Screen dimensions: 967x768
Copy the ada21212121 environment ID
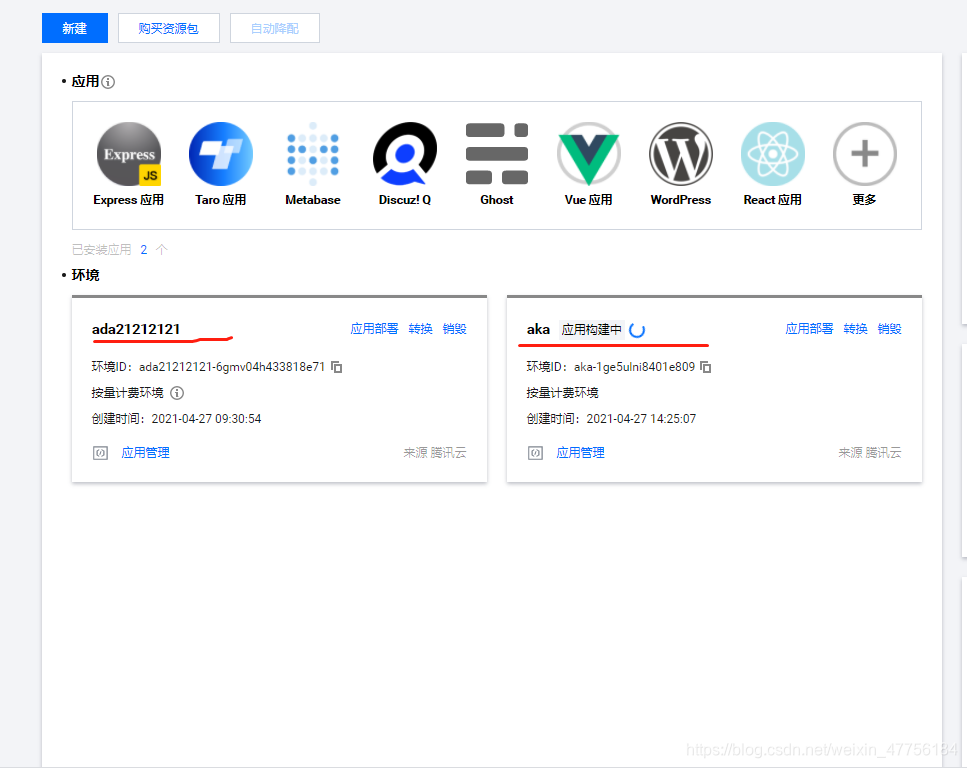(x=336, y=367)
